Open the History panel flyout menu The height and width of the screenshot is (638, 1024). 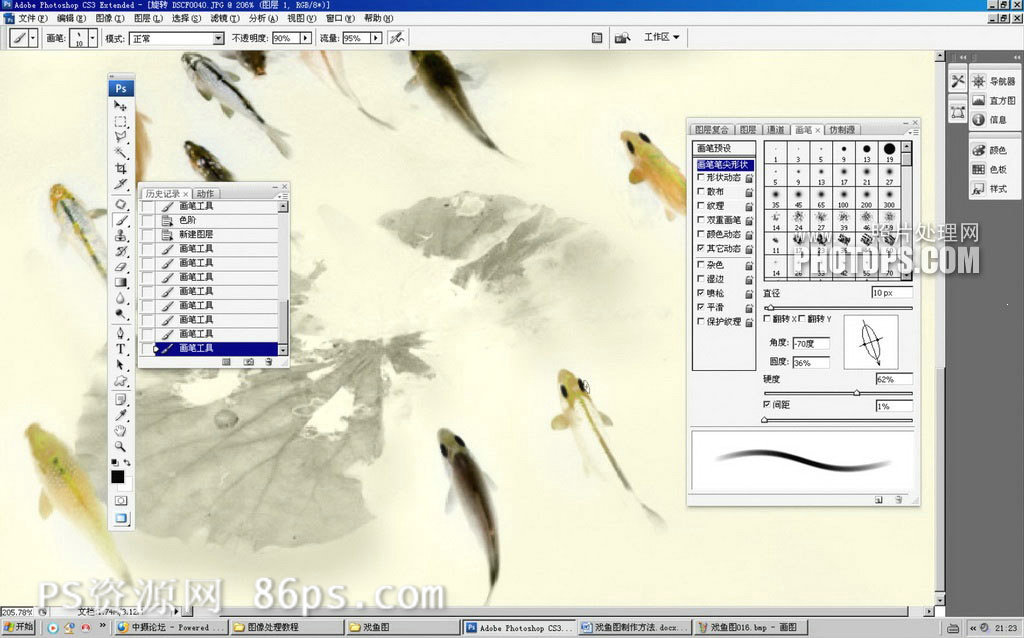pyautogui.click(x=282, y=195)
